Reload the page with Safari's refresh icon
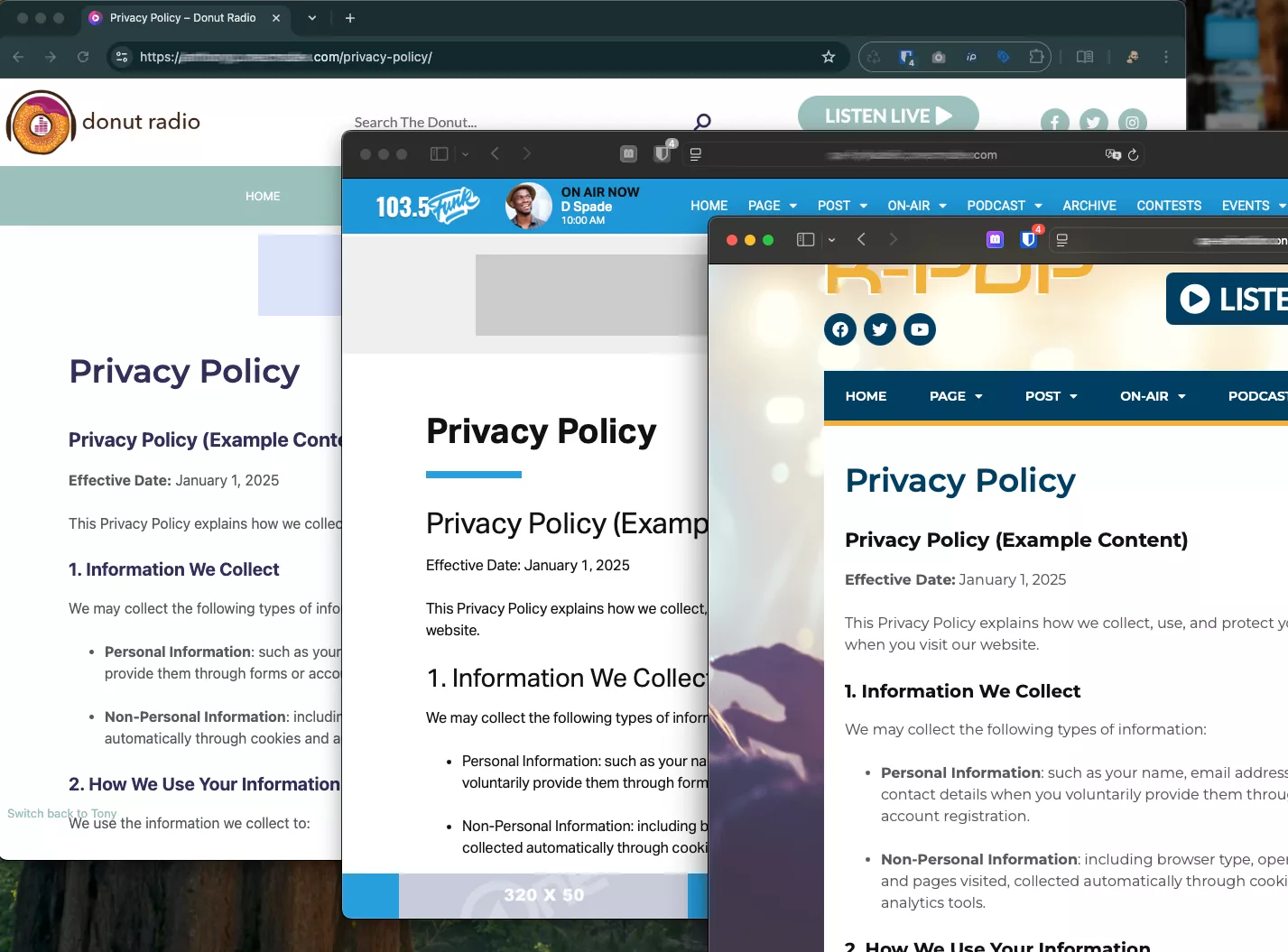The image size is (1288, 952). click(x=1135, y=154)
